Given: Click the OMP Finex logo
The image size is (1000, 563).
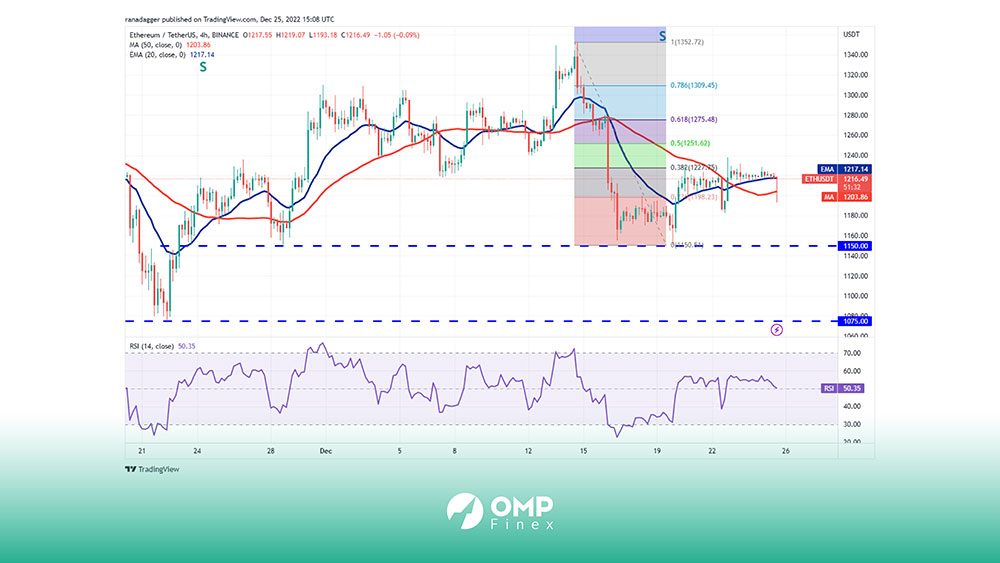Looking at the screenshot, I should (x=500, y=511).
